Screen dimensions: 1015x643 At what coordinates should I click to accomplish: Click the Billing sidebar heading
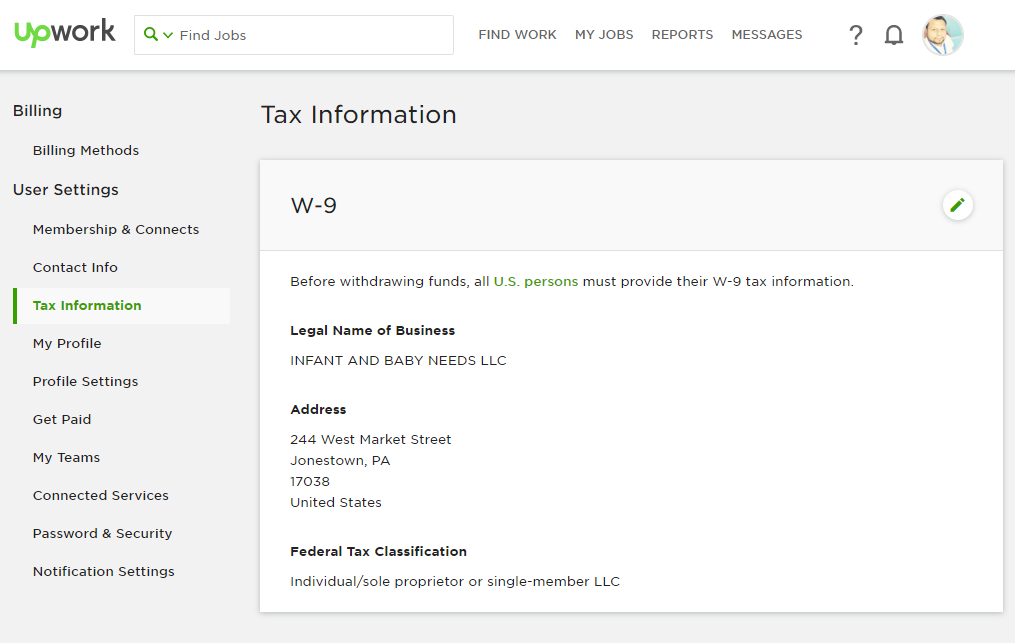tap(38, 111)
